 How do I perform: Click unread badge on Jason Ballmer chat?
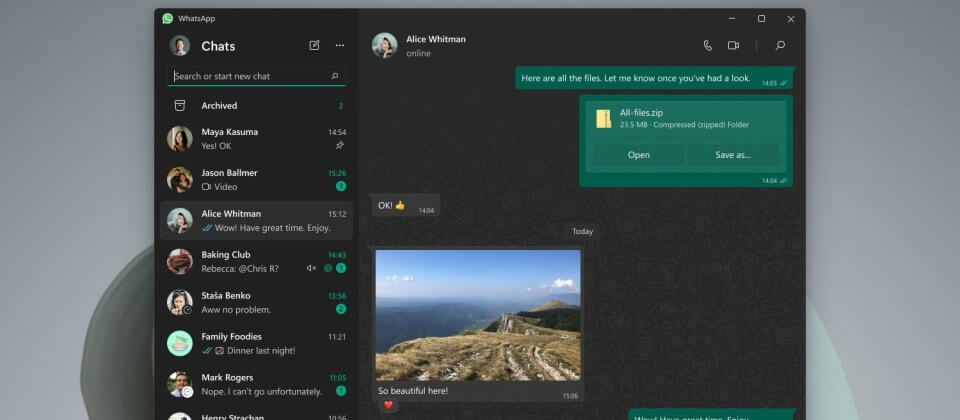point(341,186)
